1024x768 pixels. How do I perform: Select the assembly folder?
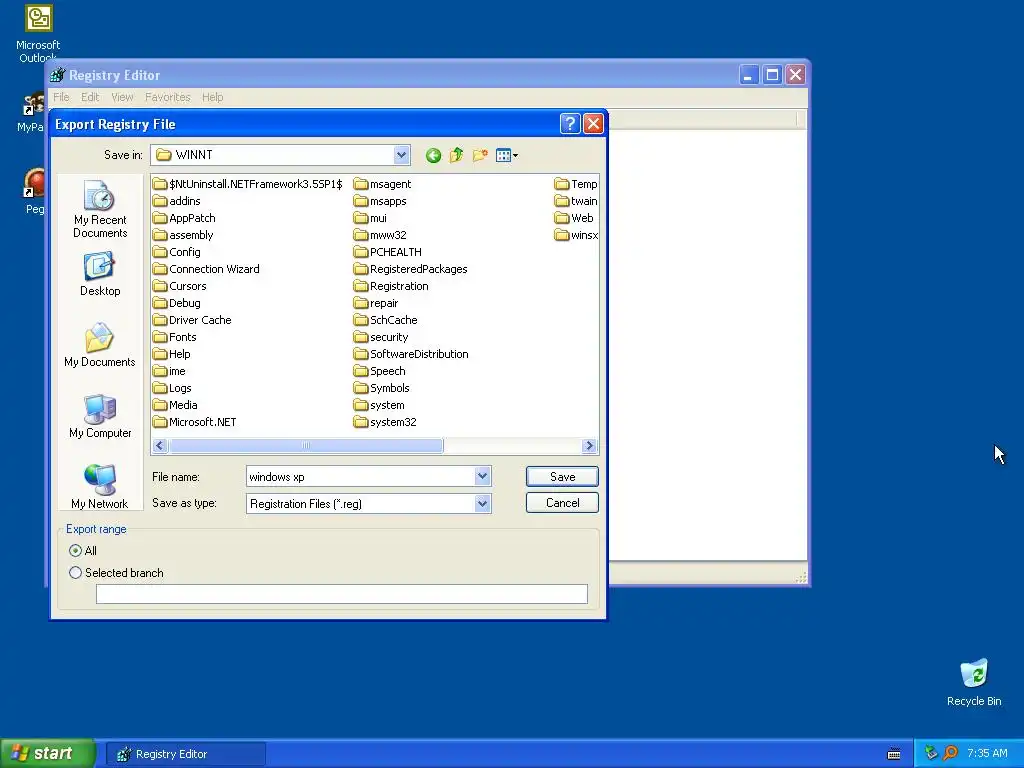pos(183,235)
